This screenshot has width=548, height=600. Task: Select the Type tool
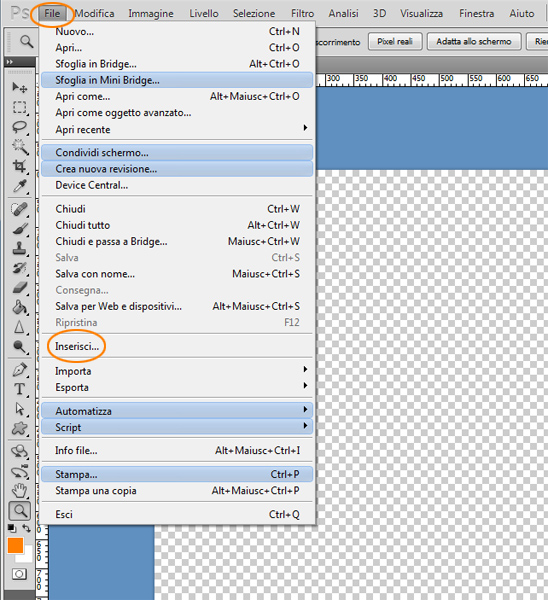click(19, 389)
